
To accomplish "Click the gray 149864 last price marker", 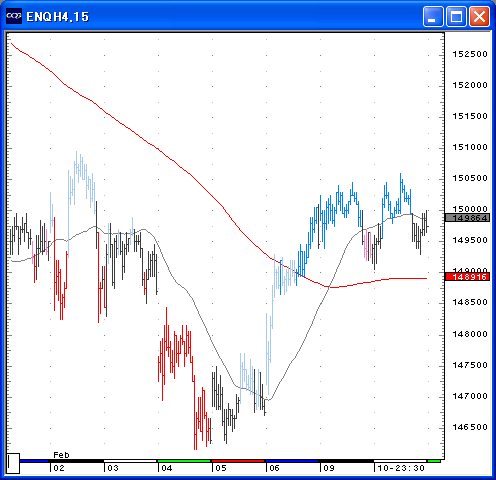I will (x=467, y=218).
